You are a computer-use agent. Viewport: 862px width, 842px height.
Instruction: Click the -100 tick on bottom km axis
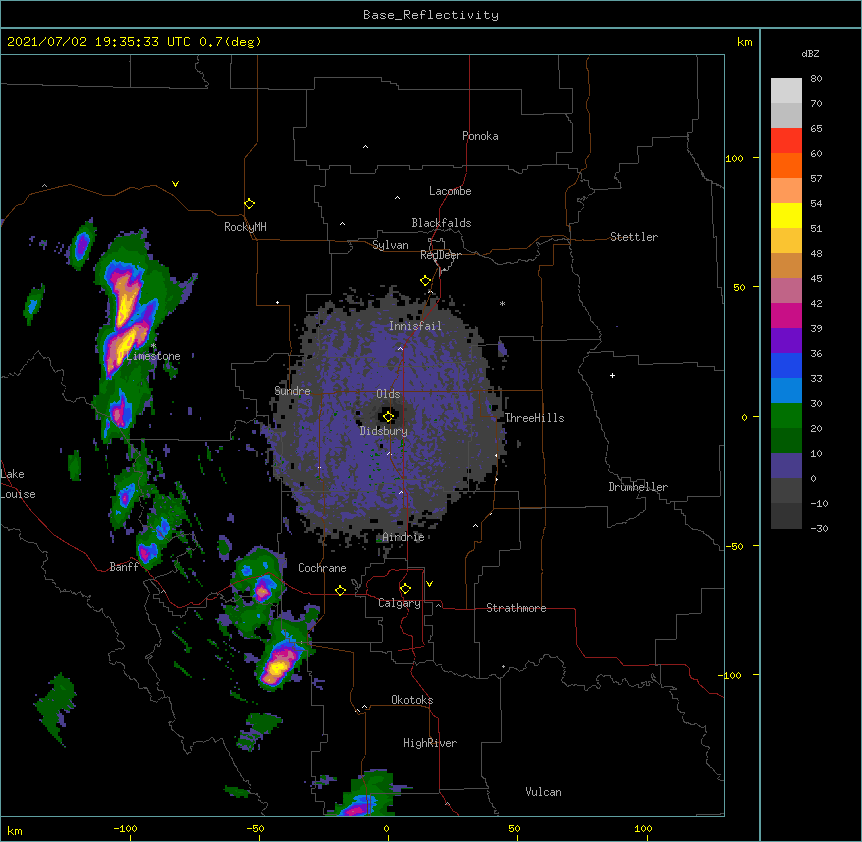[x=126, y=828]
